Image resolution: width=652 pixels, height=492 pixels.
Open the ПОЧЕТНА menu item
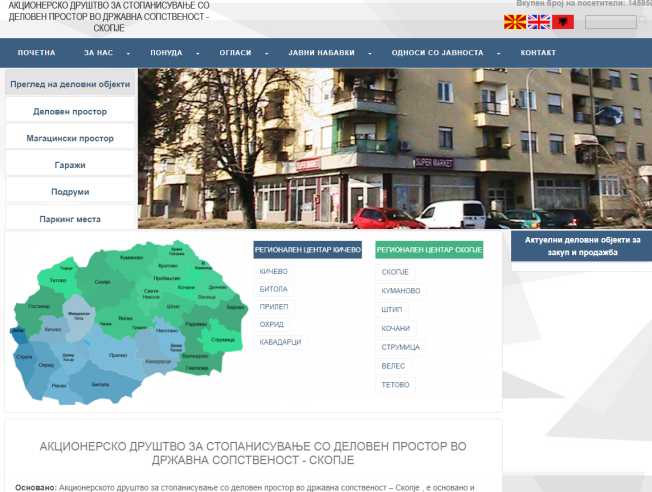(36, 52)
